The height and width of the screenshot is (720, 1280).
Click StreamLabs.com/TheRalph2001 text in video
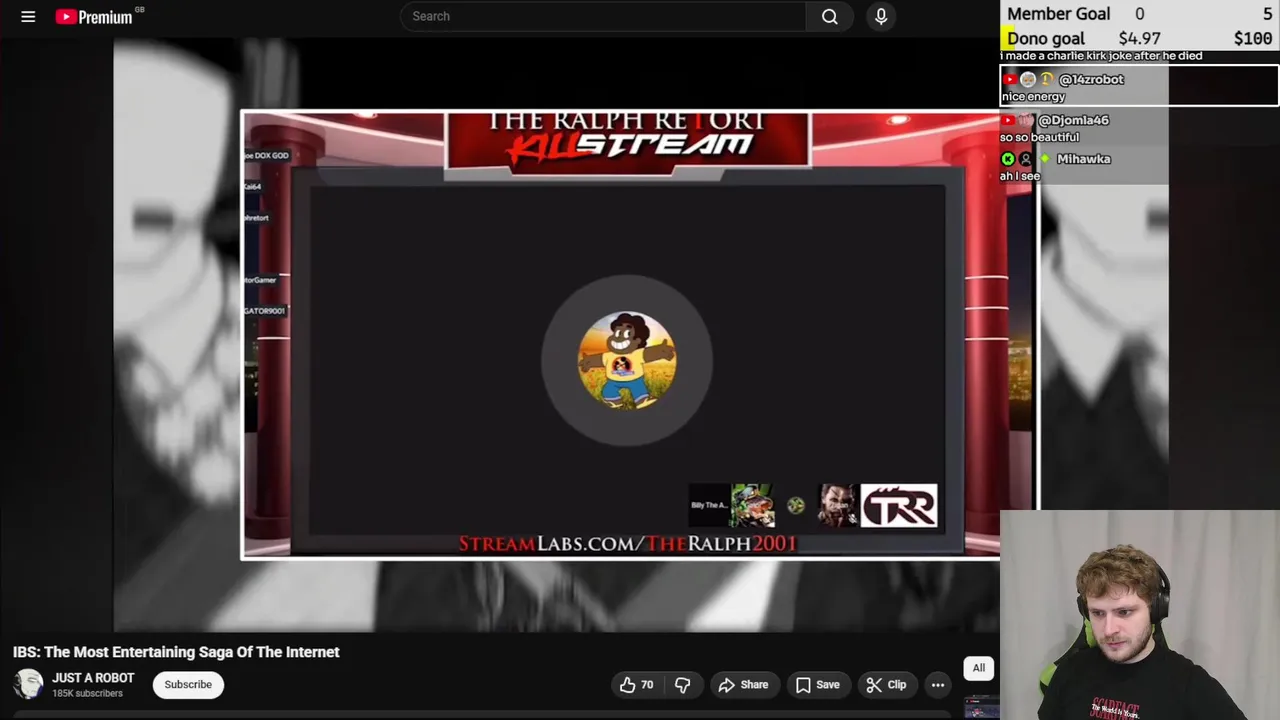(x=627, y=544)
